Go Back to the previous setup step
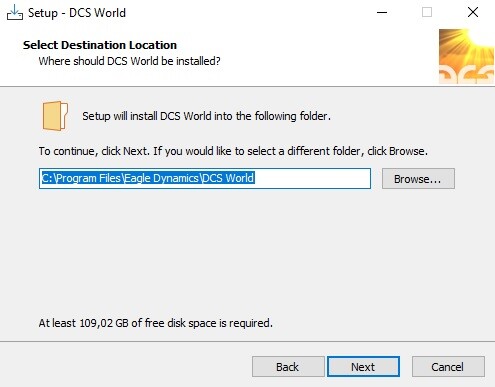Viewport: 495px width, 387px height. tap(288, 367)
